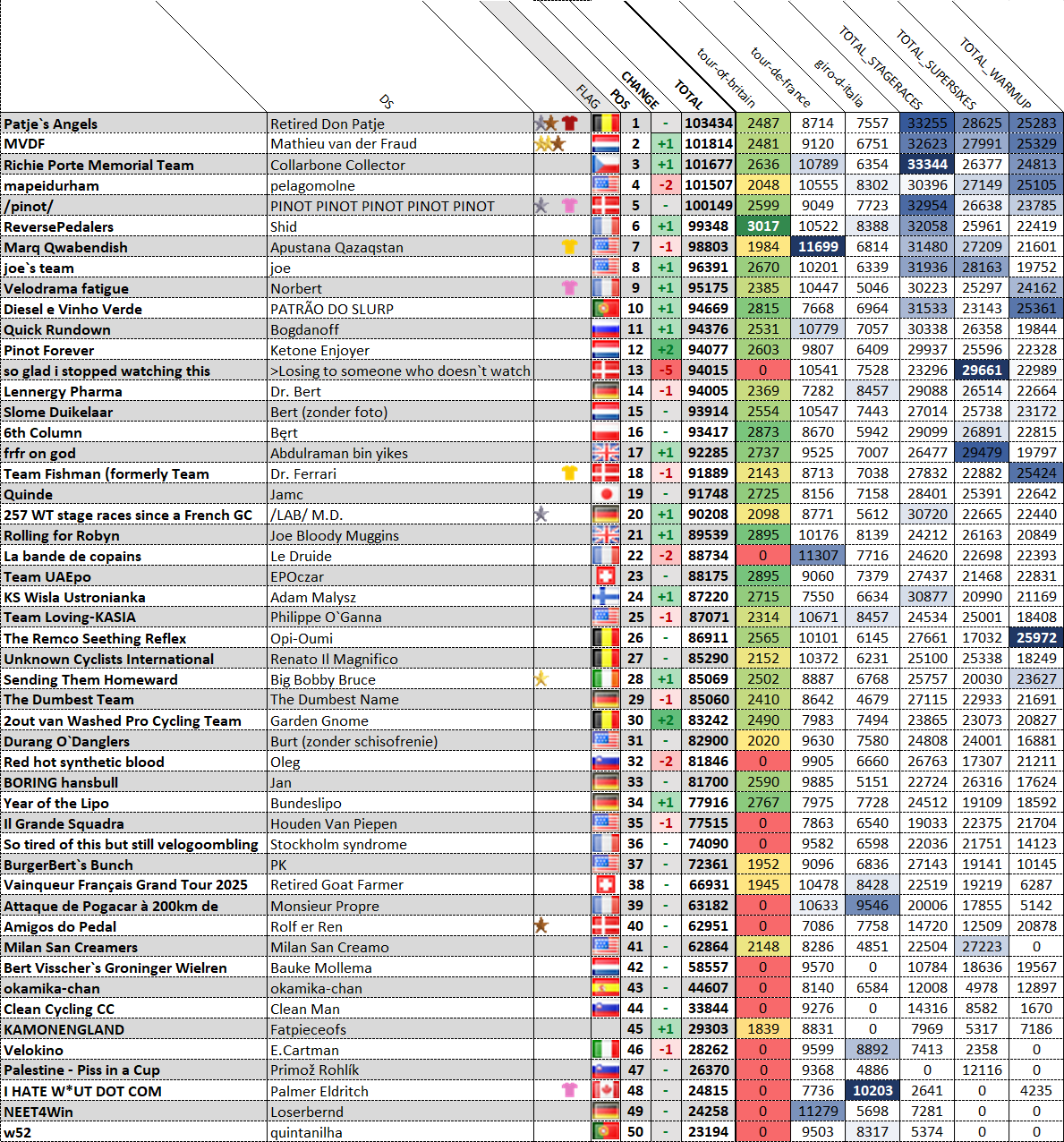
Task: Click the pink jersey in the /pinot/ row
Action: tap(569, 206)
